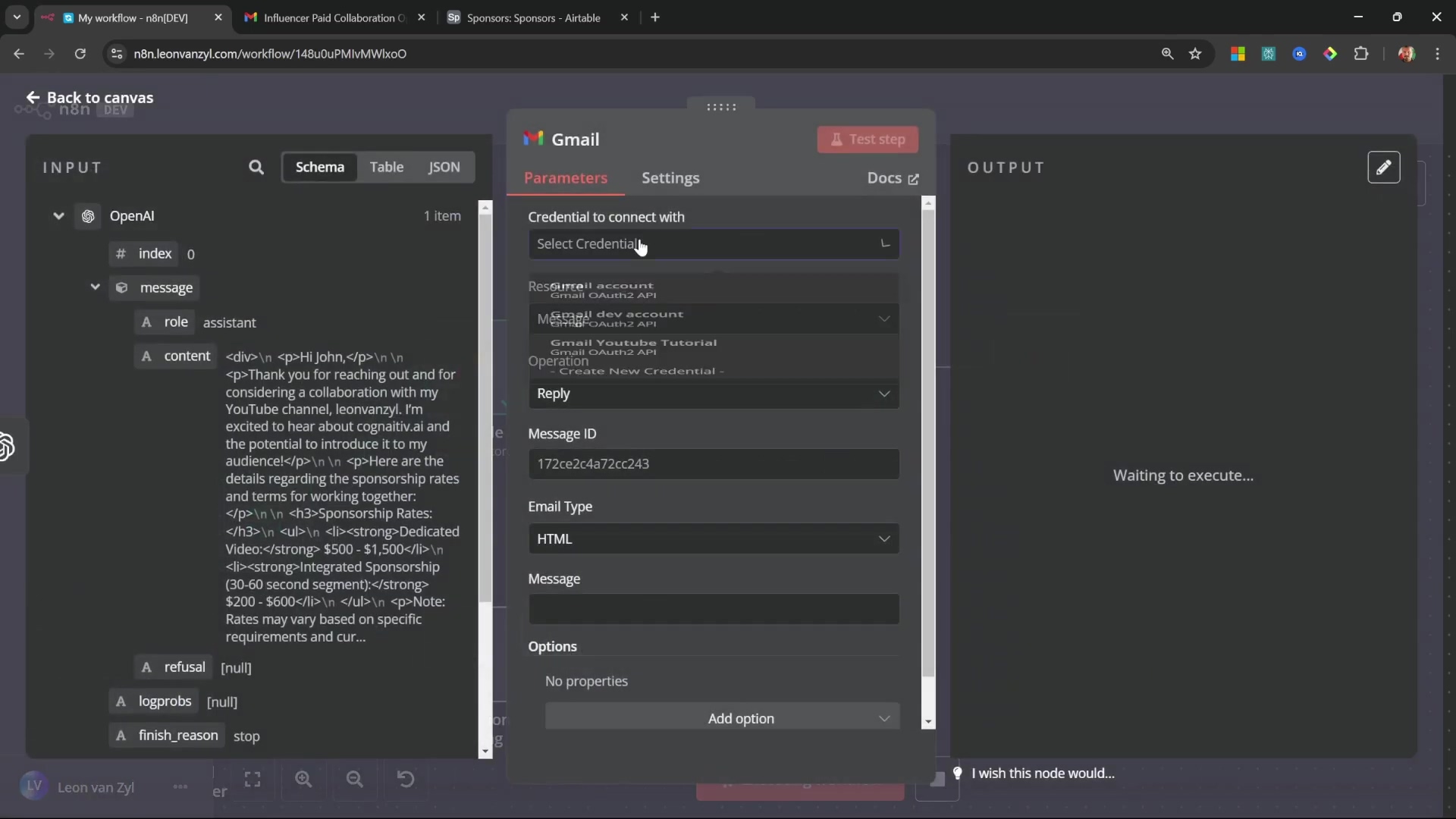Click the zoom in magnifier on the canvas toolbar
This screenshot has width=1456, height=819.
coord(304,780)
